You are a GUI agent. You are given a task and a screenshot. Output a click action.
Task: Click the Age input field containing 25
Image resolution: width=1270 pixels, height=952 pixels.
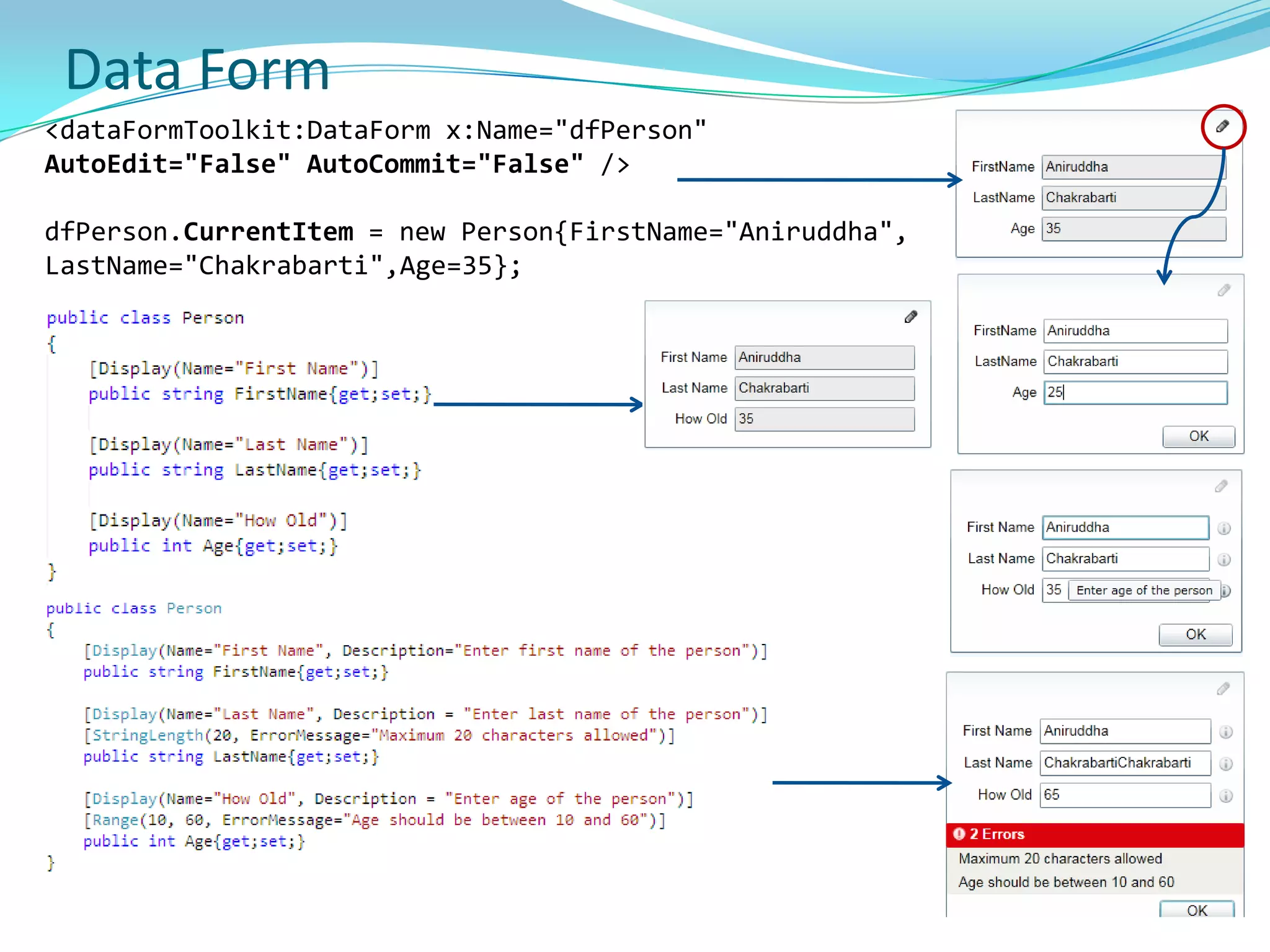point(1135,392)
